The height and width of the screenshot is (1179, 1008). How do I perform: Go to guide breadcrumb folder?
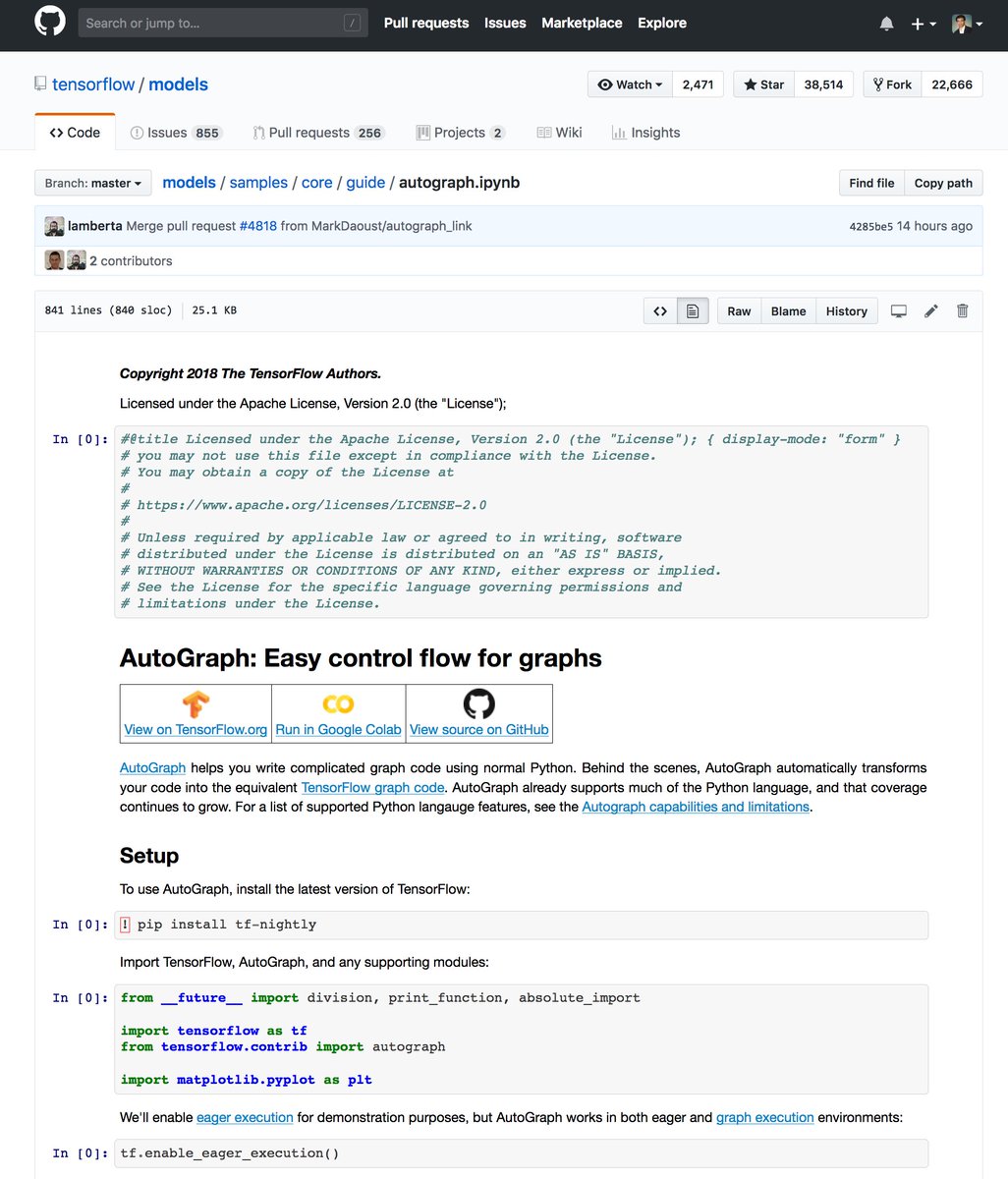click(x=365, y=183)
